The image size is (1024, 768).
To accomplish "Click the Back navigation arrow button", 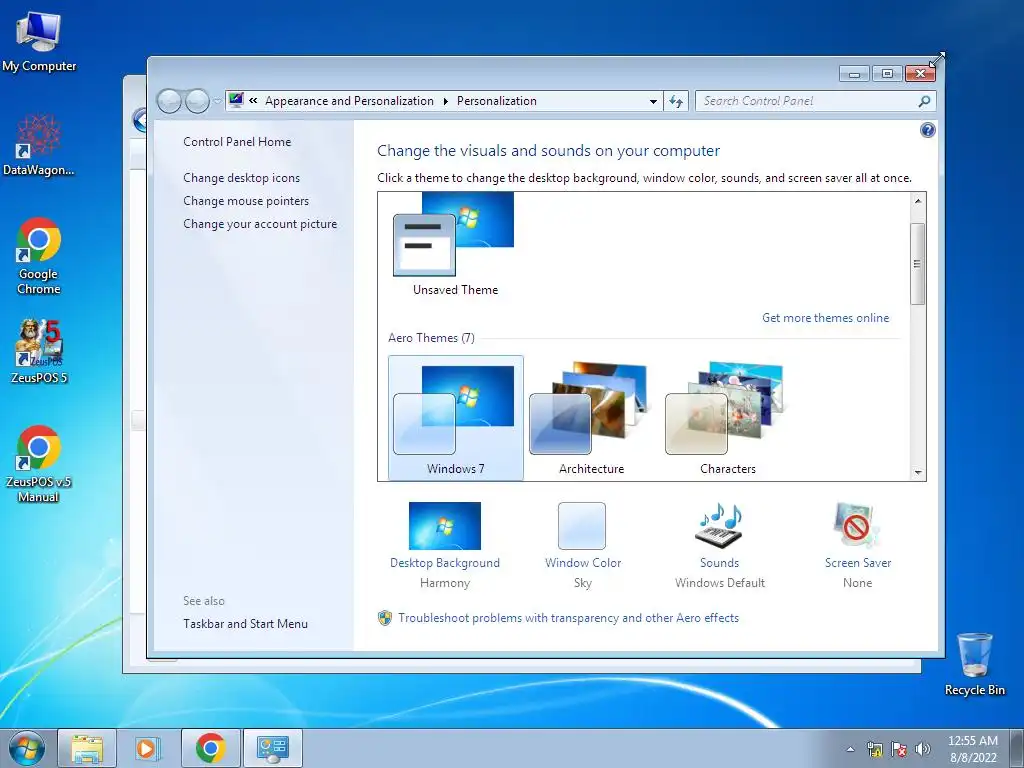I will 169,101.
